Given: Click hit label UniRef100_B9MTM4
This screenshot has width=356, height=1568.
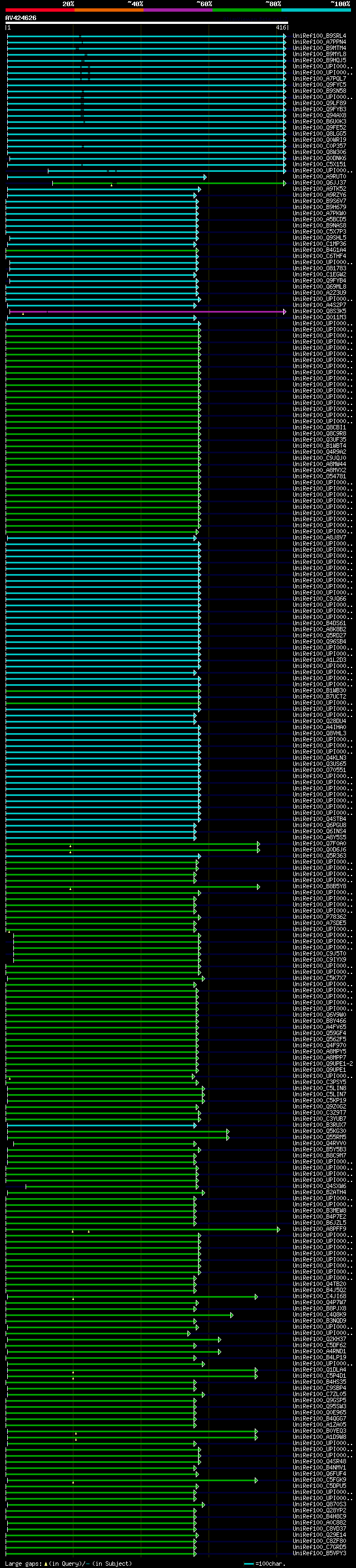Looking at the screenshot, I should pyautogui.click(x=319, y=48).
